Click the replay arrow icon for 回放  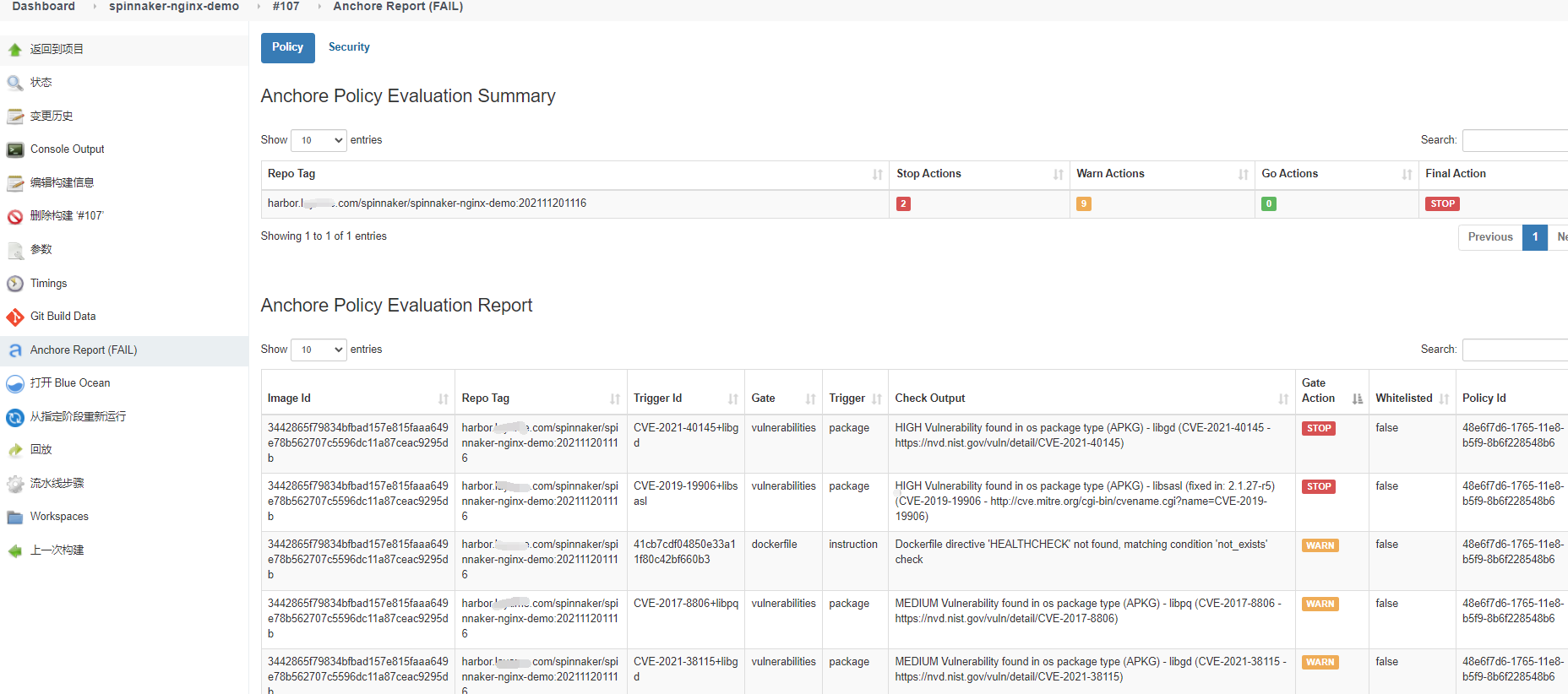click(x=15, y=450)
